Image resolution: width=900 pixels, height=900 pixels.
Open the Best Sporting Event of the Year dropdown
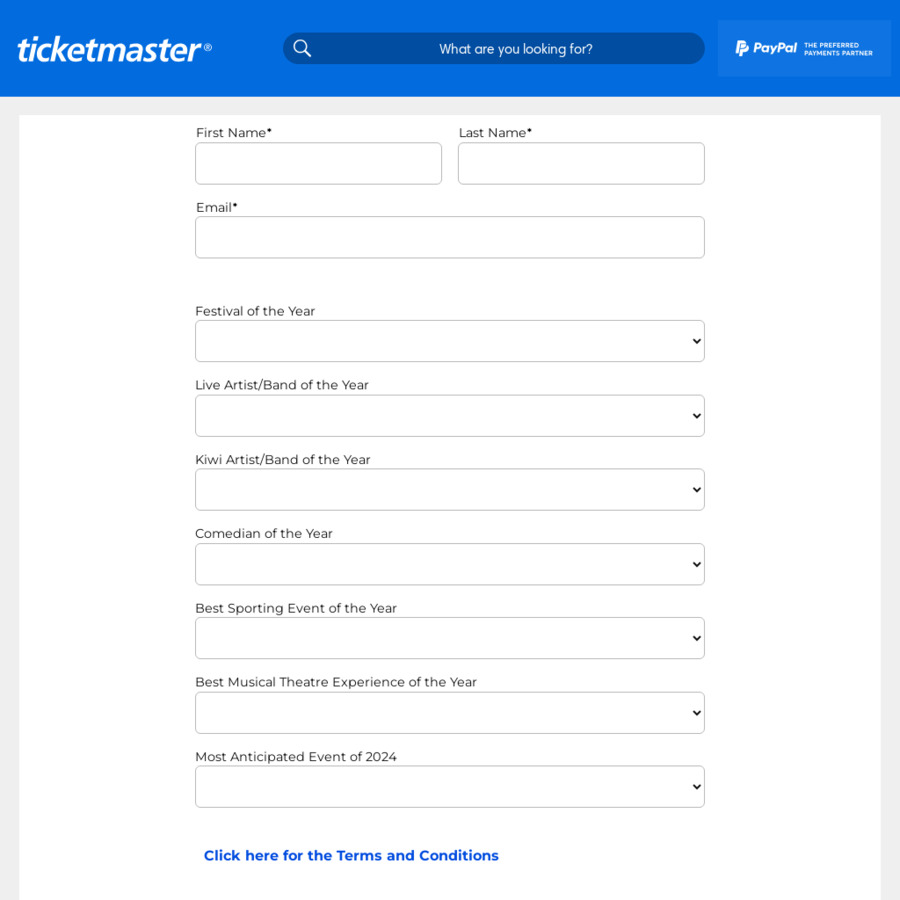click(x=450, y=637)
